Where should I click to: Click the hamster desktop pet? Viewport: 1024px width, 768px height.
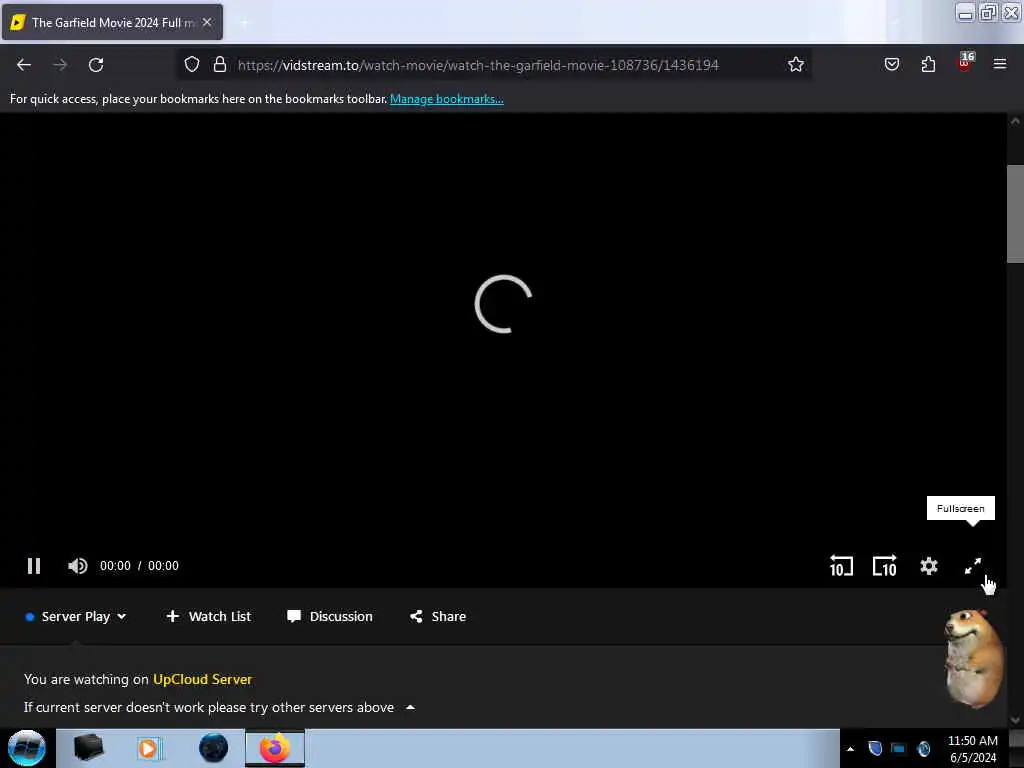pos(974,658)
